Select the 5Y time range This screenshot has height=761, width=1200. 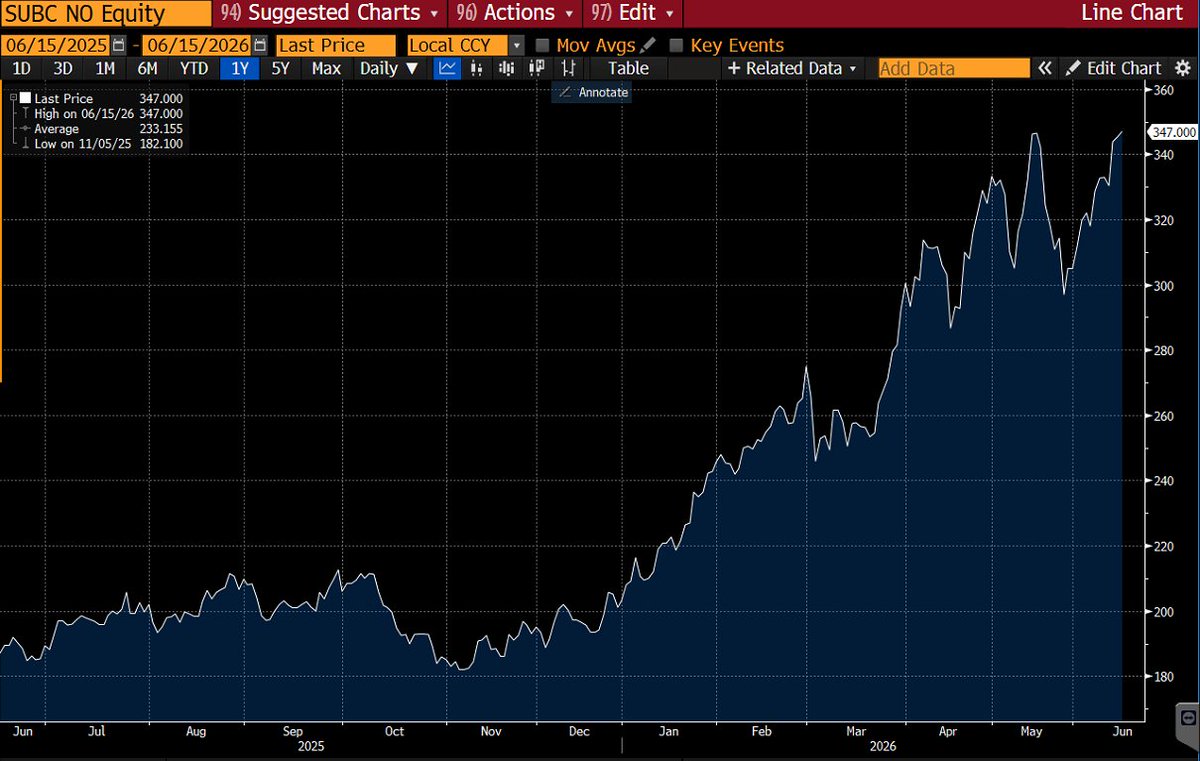coord(281,68)
